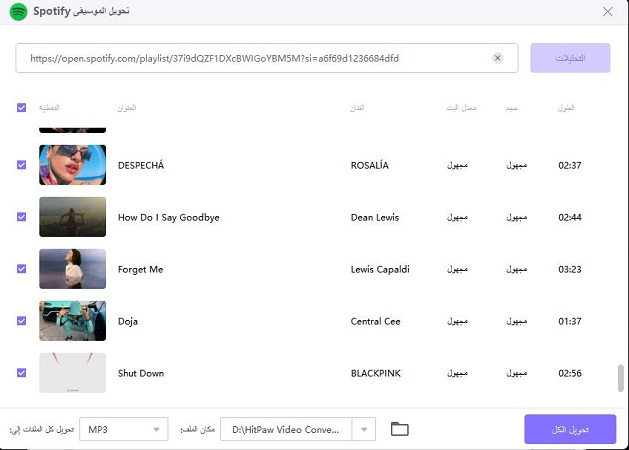Click the Shut Down song title
This screenshot has width=629, height=450.
coord(141,373)
